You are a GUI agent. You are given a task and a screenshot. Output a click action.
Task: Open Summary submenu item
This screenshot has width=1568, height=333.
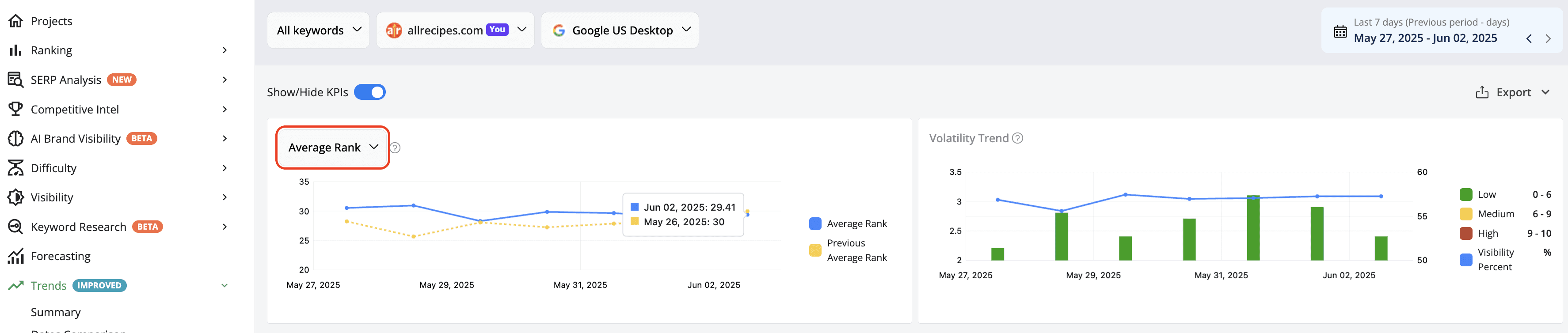[56, 312]
